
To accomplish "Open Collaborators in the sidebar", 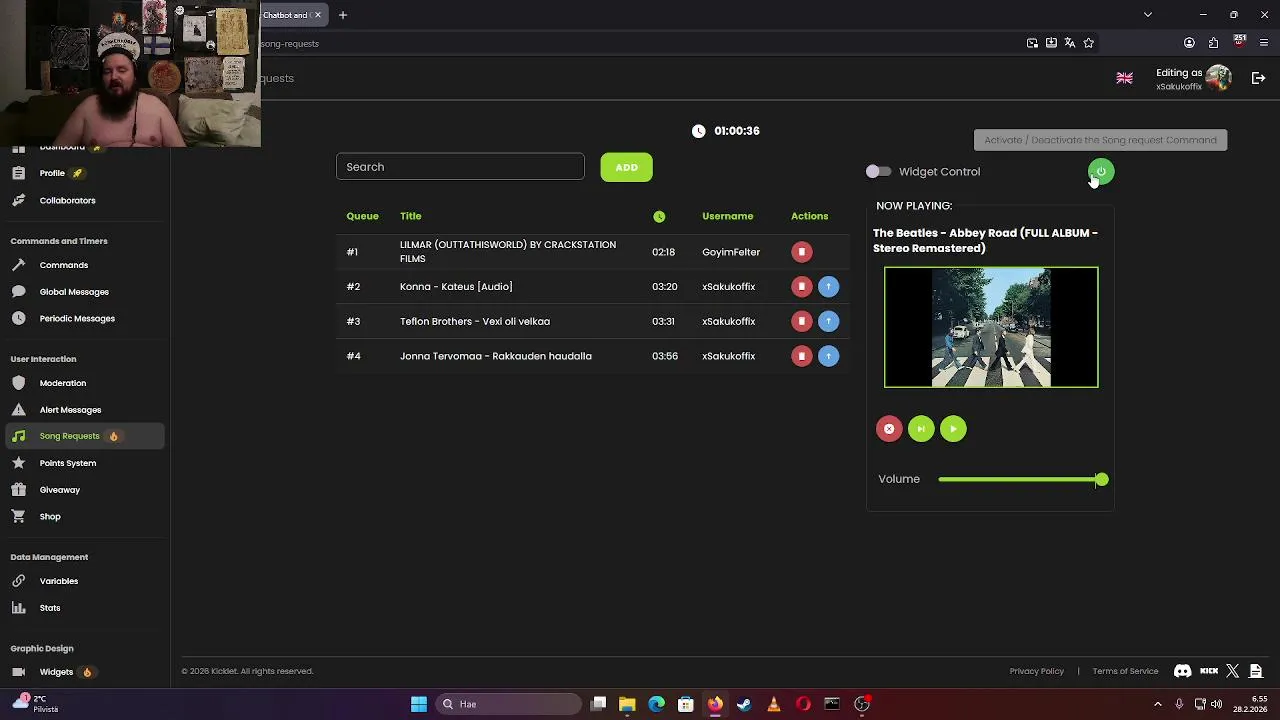I will coord(67,200).
